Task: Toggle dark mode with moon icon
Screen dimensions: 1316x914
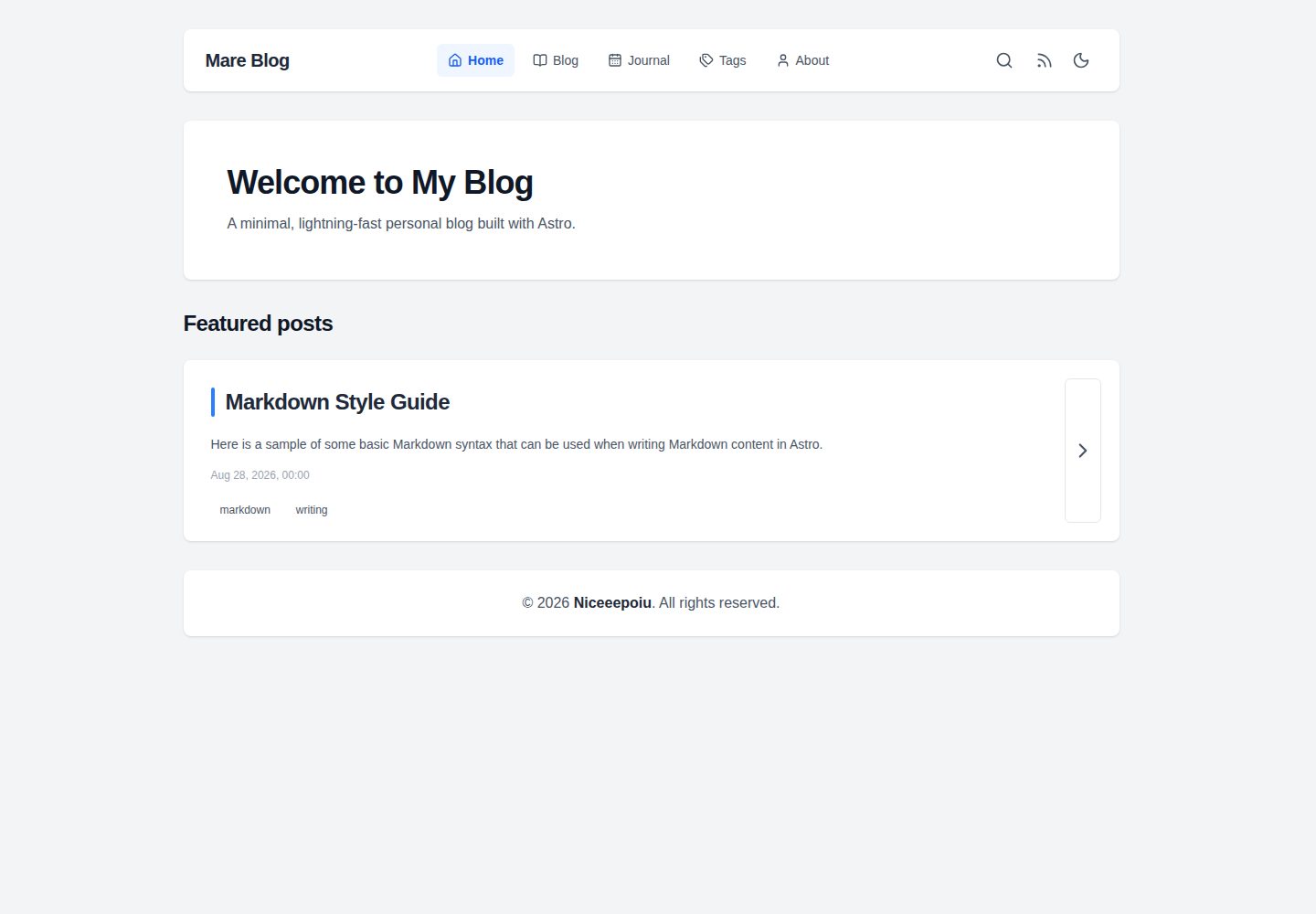Action: coord(1081,60)
